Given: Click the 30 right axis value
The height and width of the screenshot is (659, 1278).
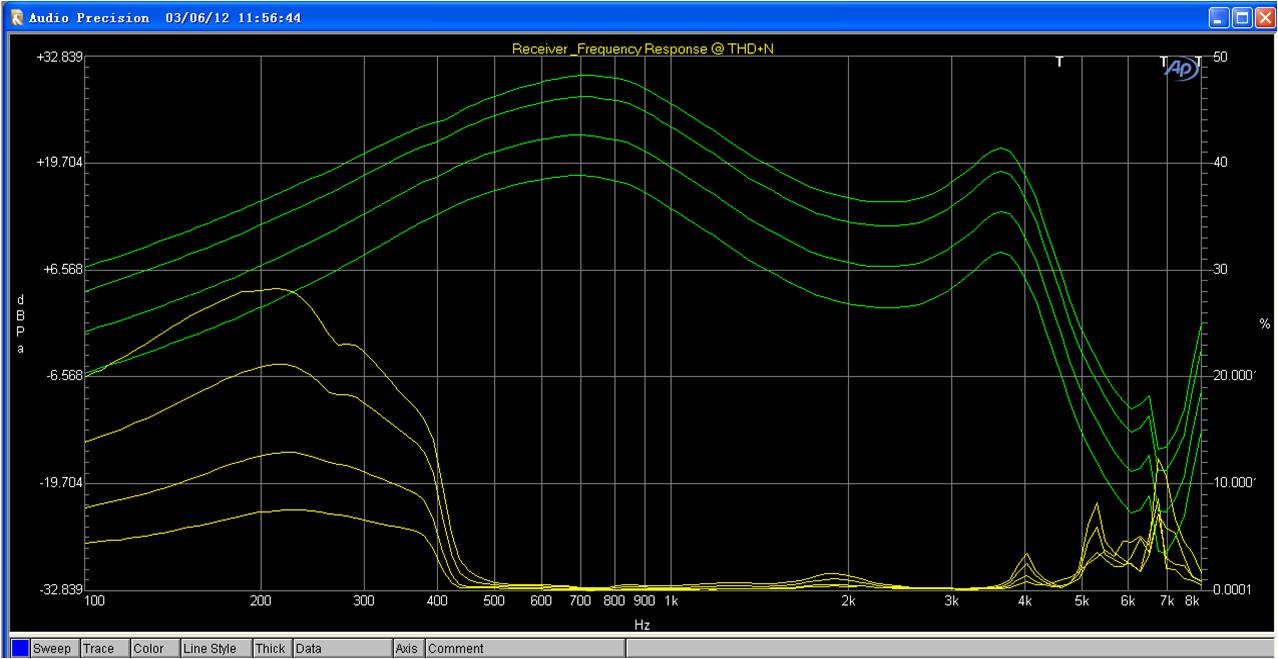Looking at the screenshot, I should point(1219,269).
